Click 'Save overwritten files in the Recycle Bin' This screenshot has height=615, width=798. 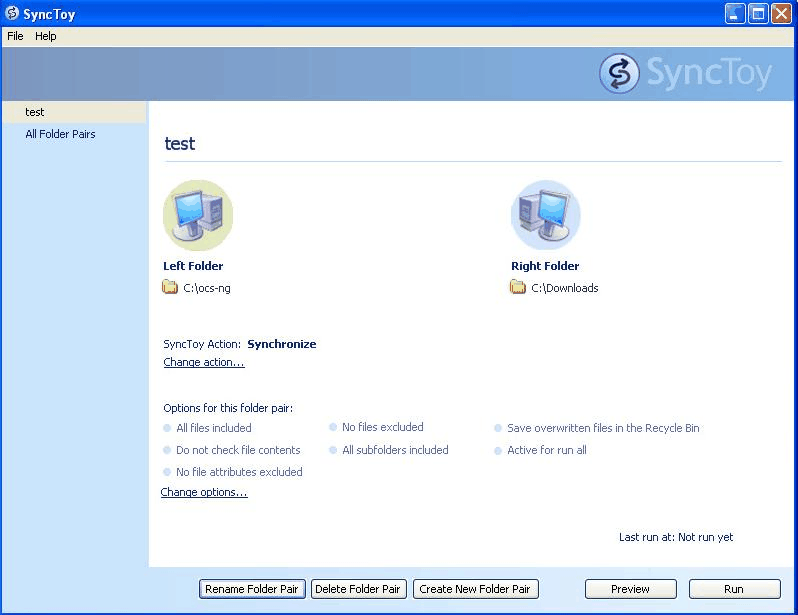603,428
